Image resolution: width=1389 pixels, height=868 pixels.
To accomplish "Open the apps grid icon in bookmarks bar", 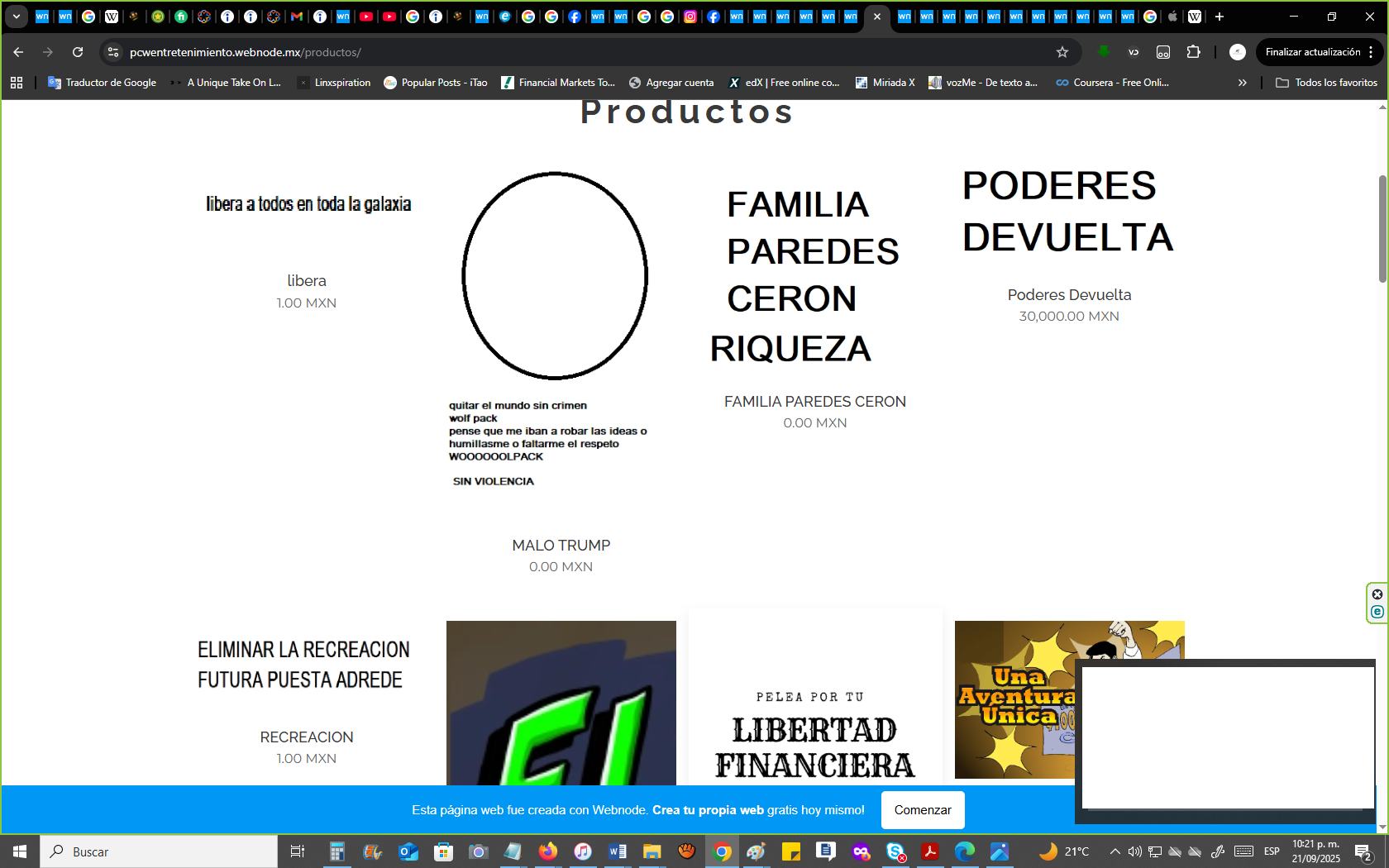I will [17, 83].
